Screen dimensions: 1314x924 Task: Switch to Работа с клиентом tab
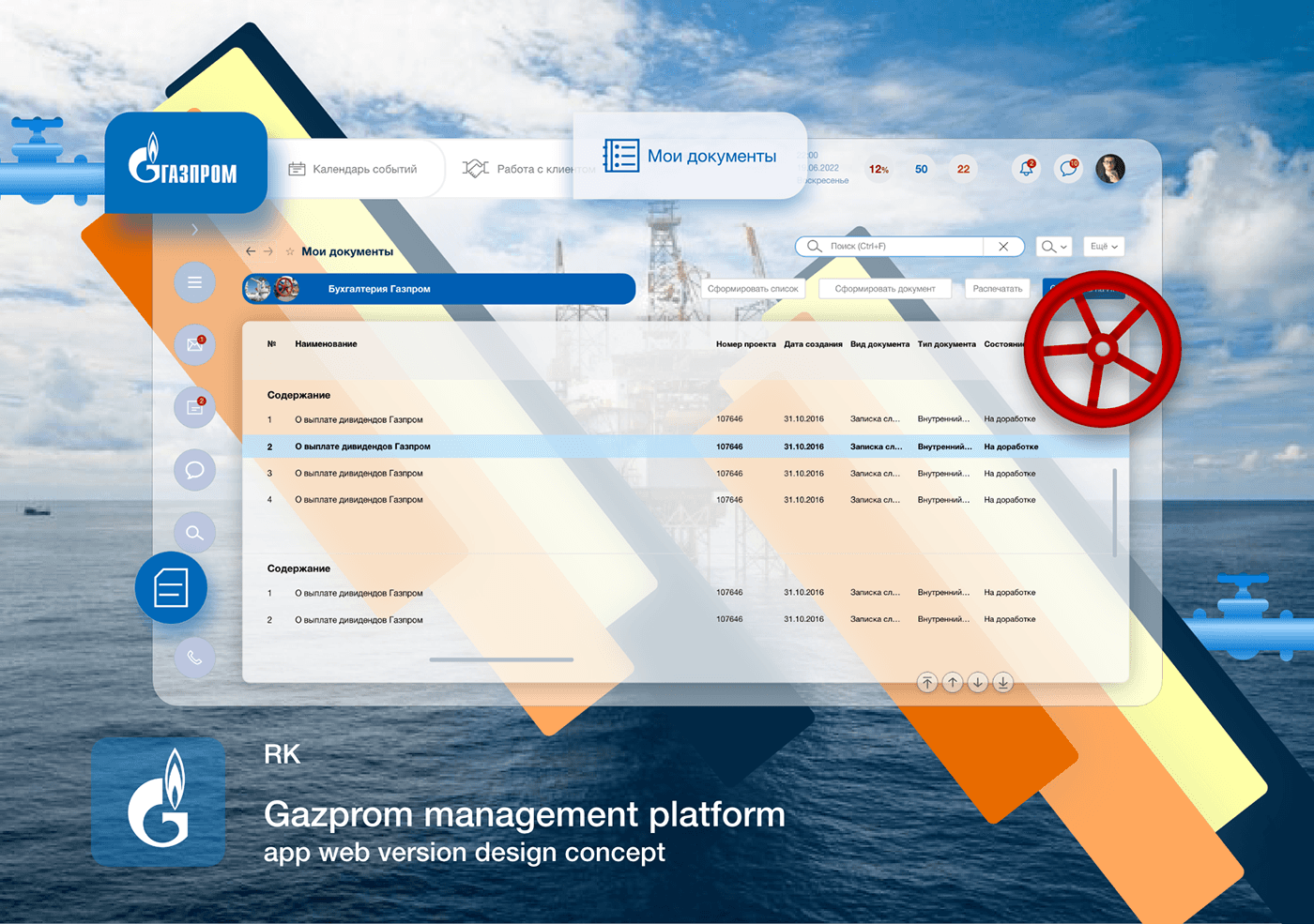(527, 169)
